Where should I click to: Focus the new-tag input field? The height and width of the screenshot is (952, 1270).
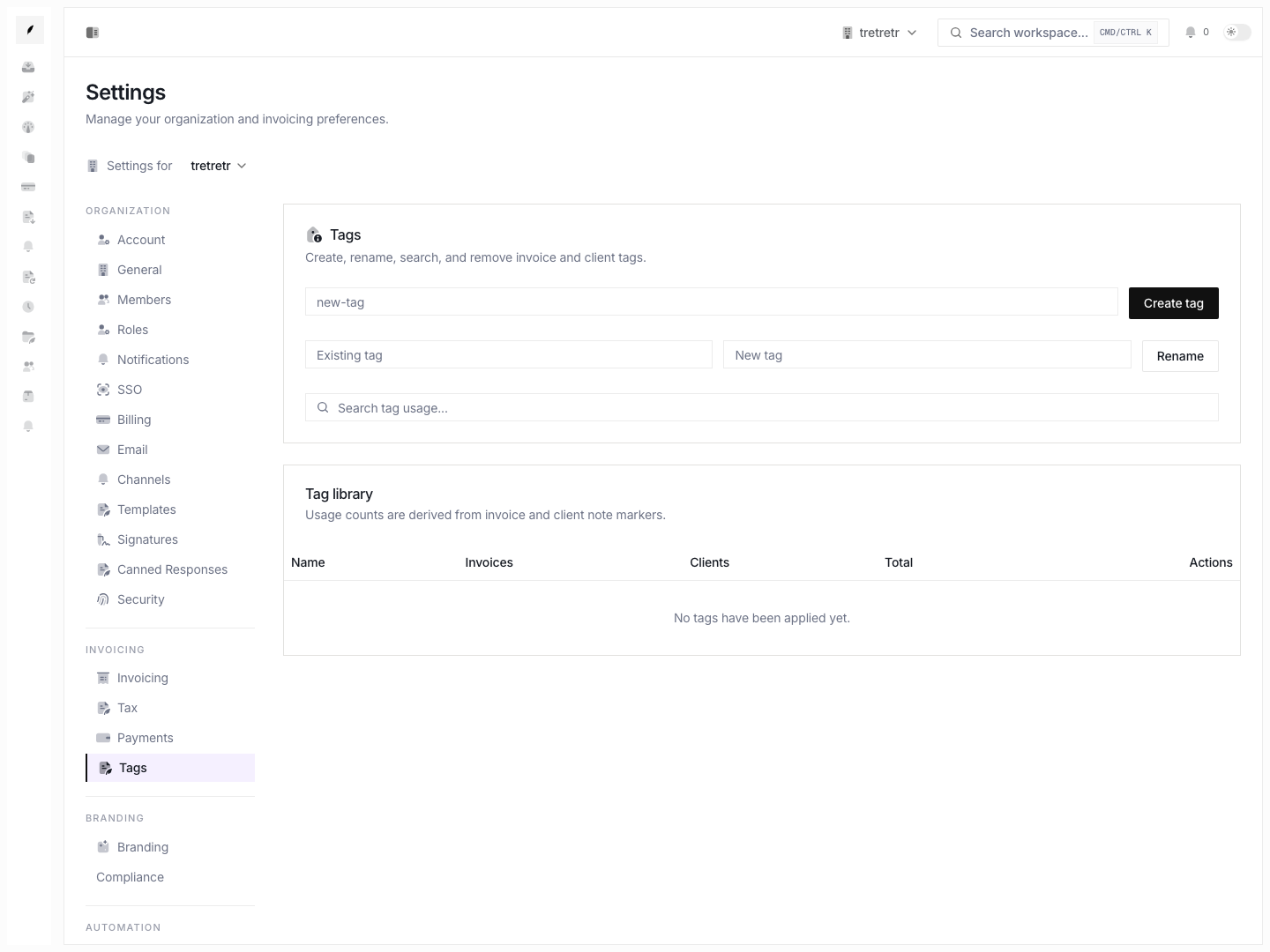click(x=712, y=301)
